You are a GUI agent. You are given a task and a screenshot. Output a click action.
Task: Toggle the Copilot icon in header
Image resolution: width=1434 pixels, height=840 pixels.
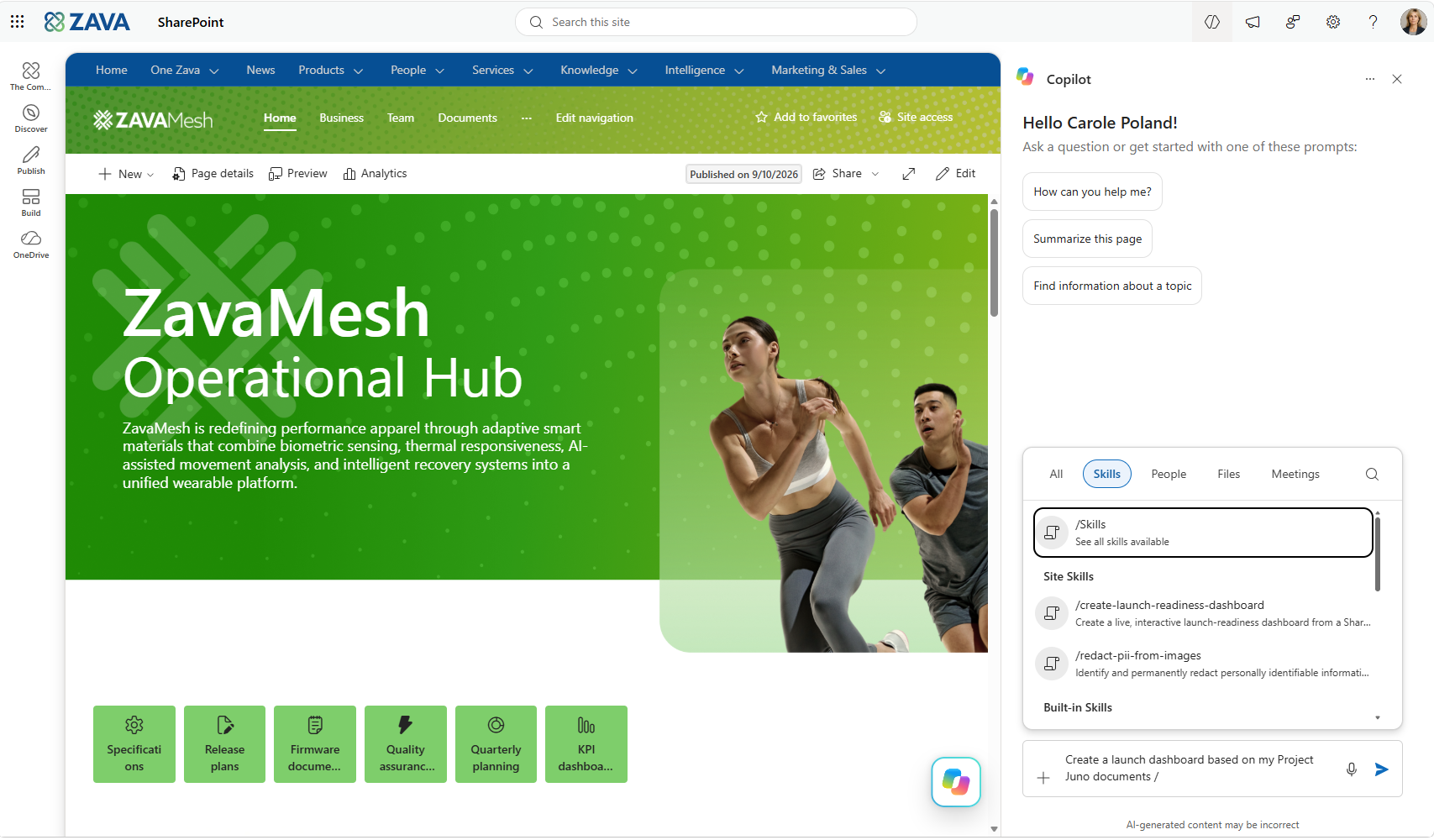point(1212,22)
